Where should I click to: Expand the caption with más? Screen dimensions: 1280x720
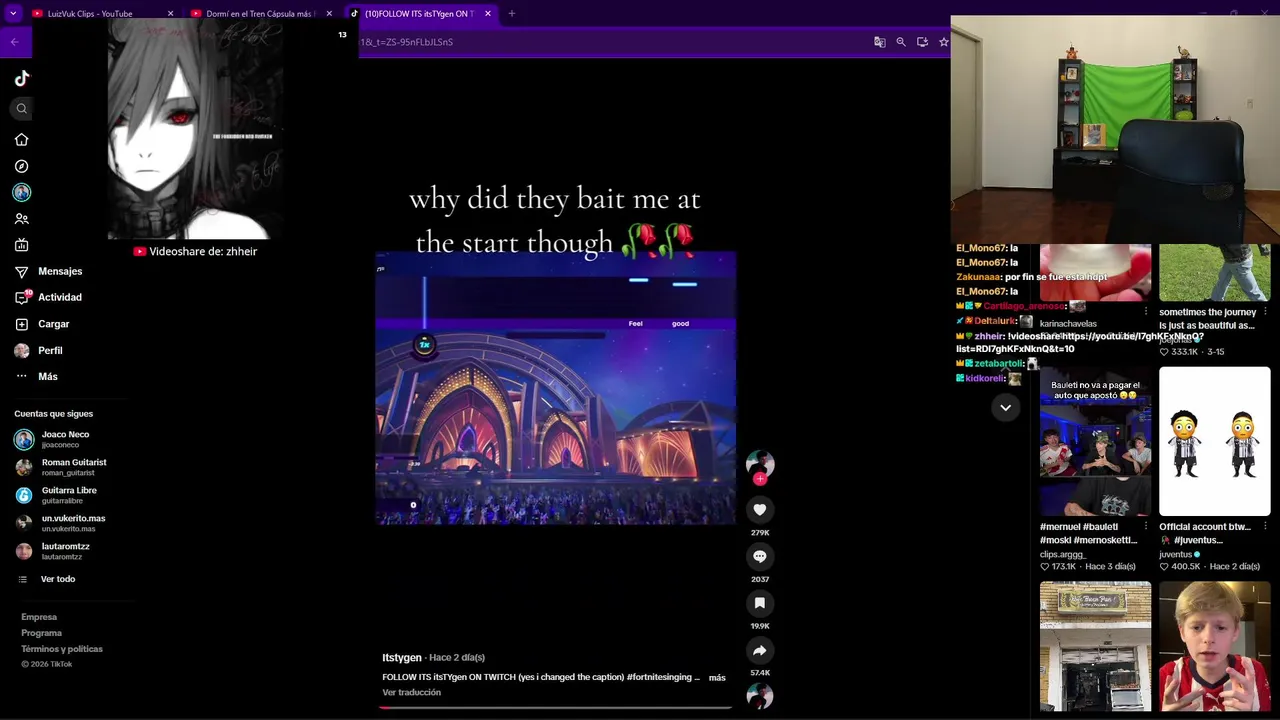(717, 678)
